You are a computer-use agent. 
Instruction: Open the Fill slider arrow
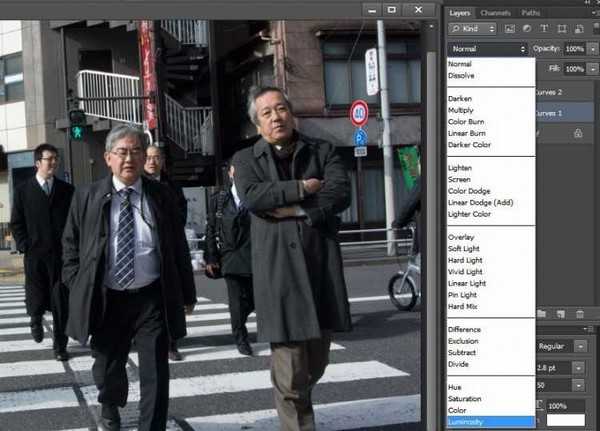[593, 69]
